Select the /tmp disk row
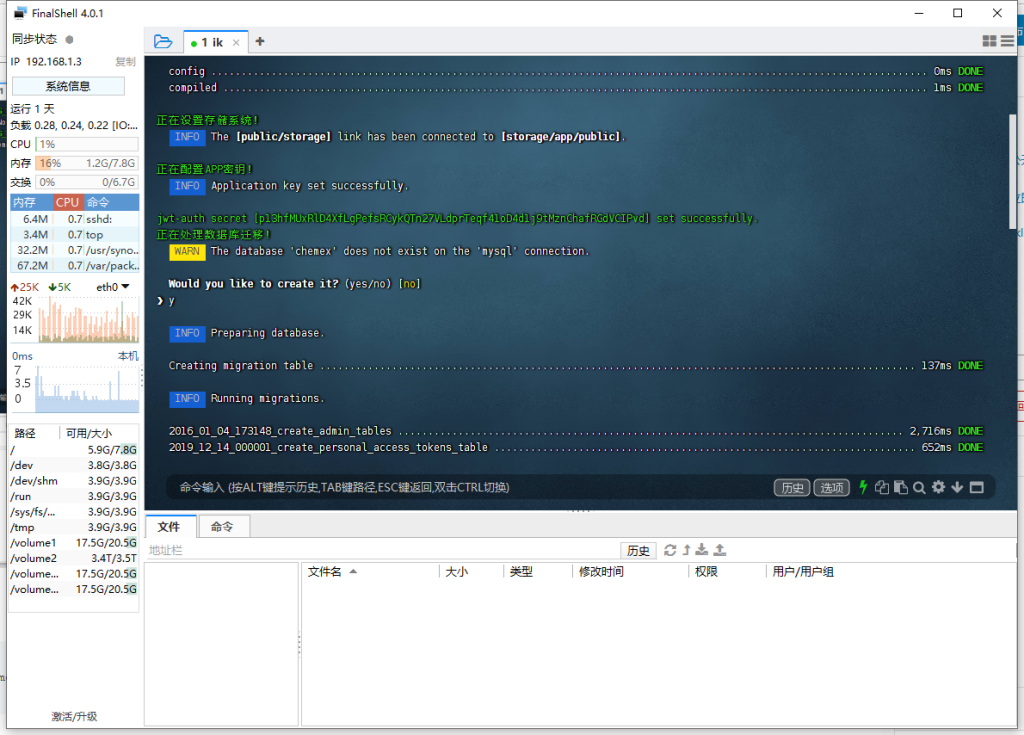 tap(74, 527)
